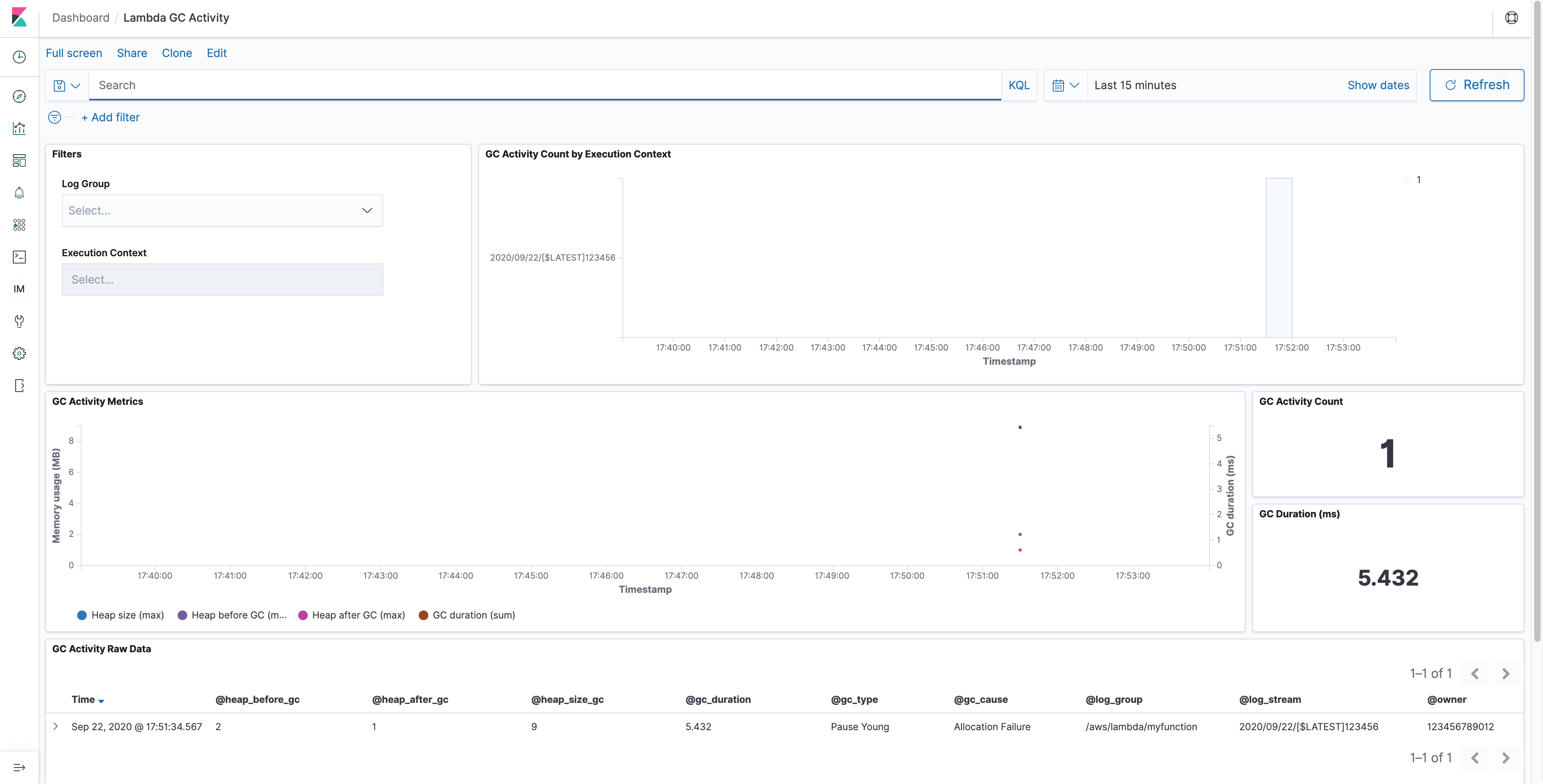
Task: Open the Dashboard sidebar icon
Action: [19, 161]
